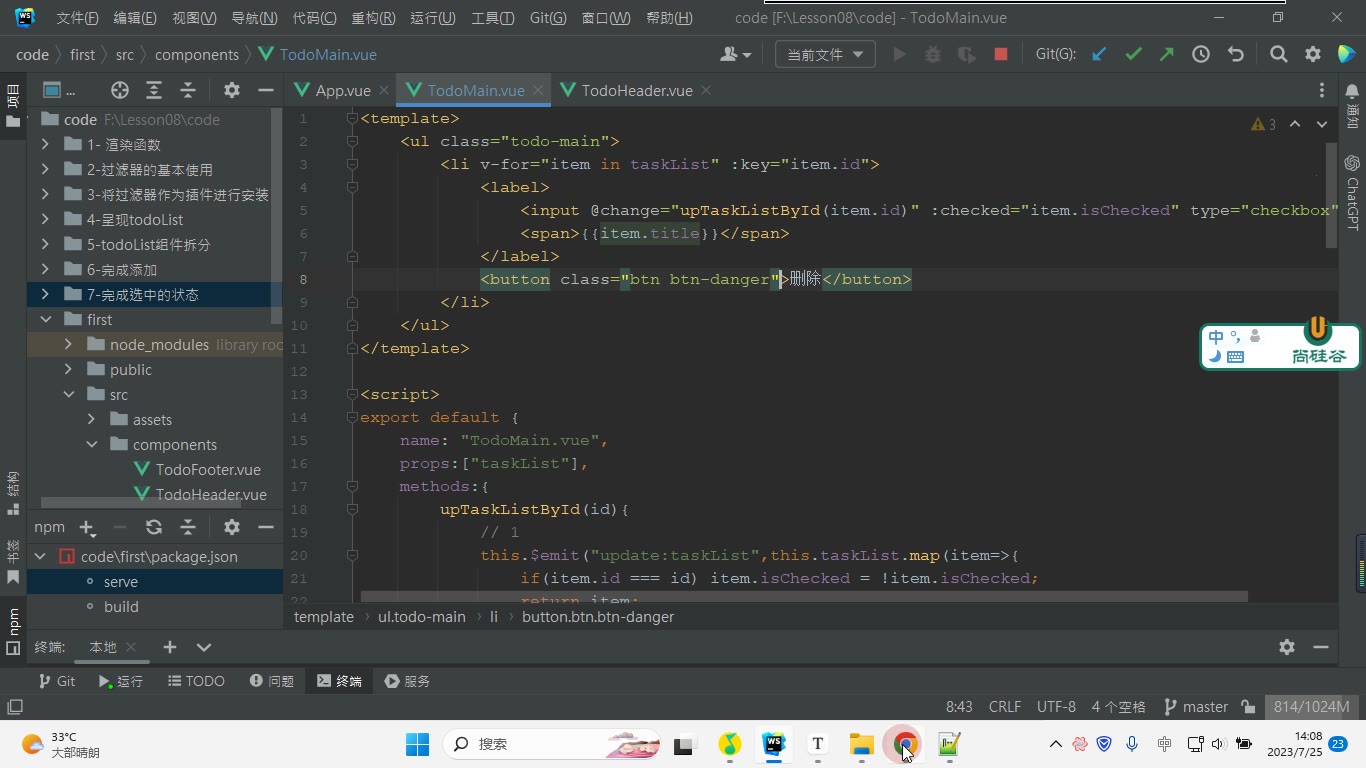Toggle the file read-only lock in status bar

1248,707
